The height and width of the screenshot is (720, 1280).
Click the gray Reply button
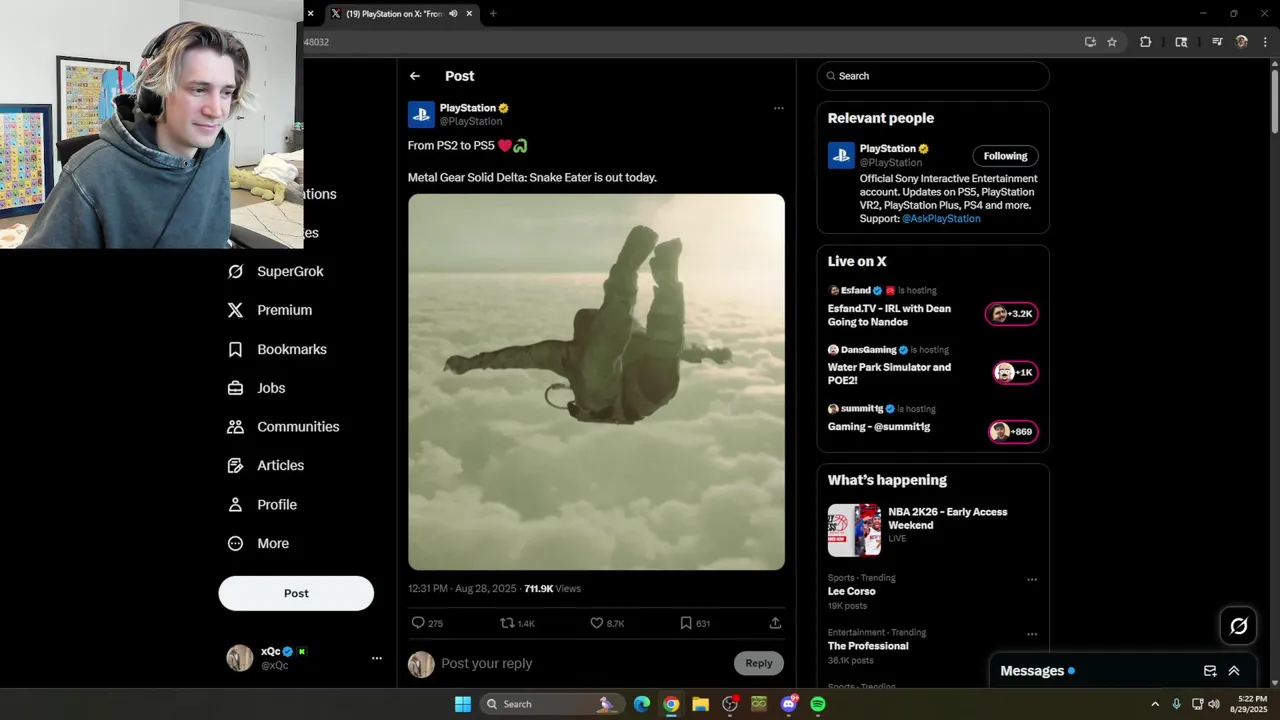click(758, 663)
